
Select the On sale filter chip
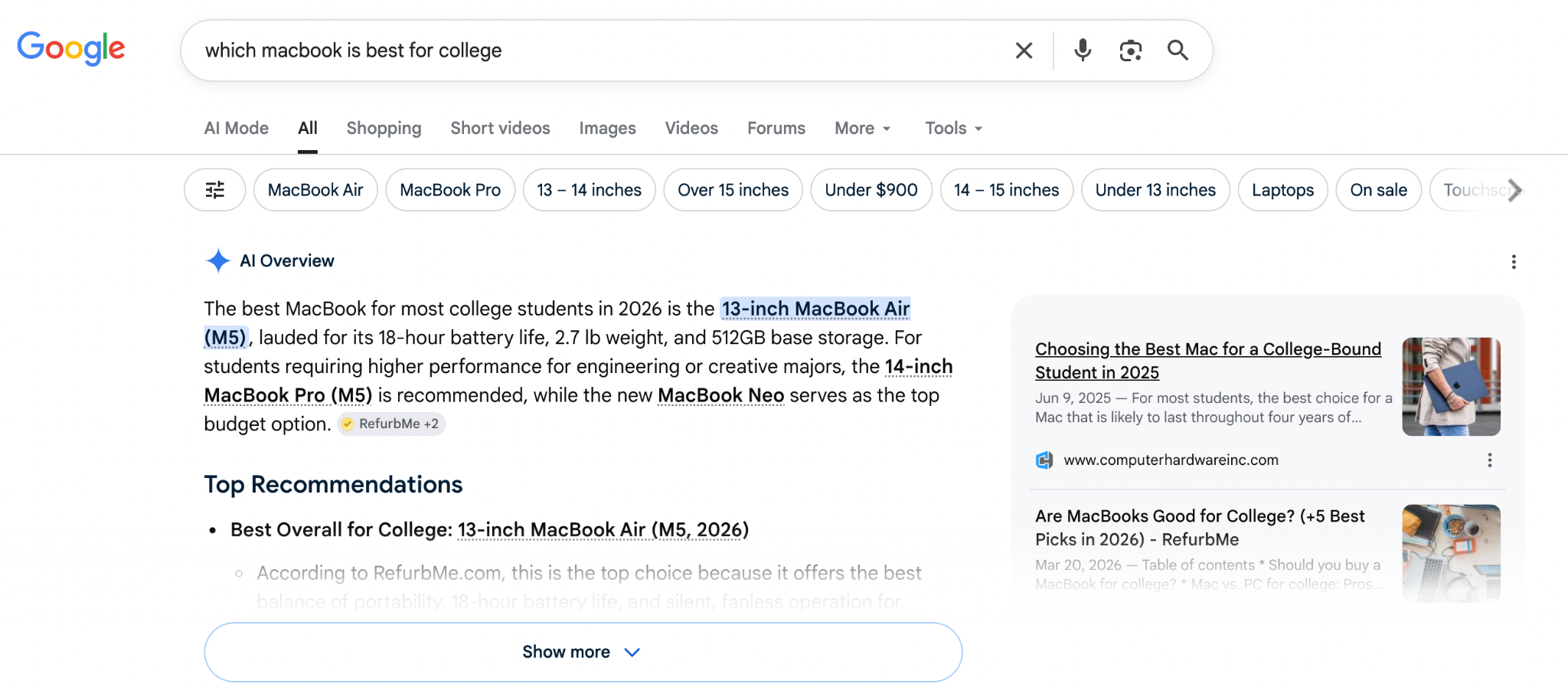(x=1379, y=190)
